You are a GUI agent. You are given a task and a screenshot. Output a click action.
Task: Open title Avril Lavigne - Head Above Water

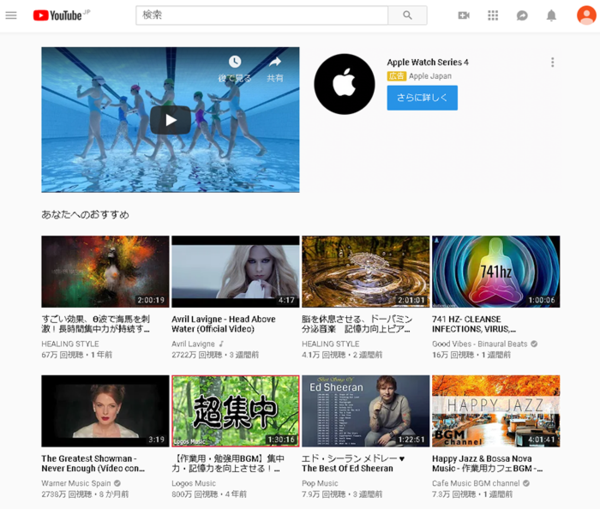click(223, 324)
